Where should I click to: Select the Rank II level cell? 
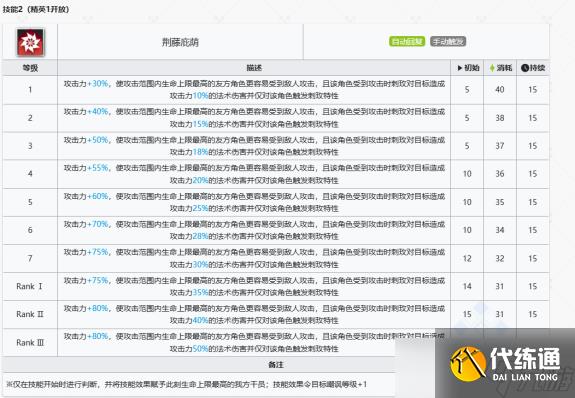30,314
